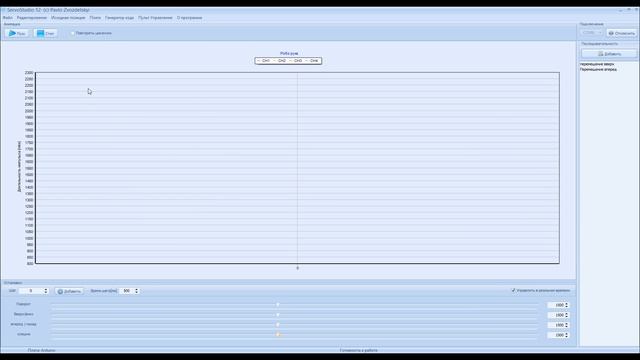Image resolution: width=640 pixels, height=360 pixels.
Task: Open the Редактирование menu
Action: pyautogui.click(x=32, y=18)
